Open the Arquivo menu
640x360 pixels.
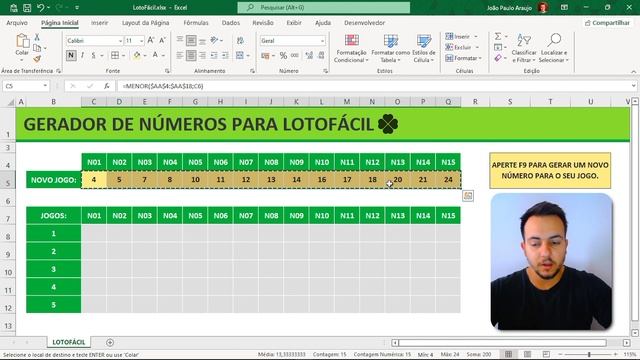point(17,23)
